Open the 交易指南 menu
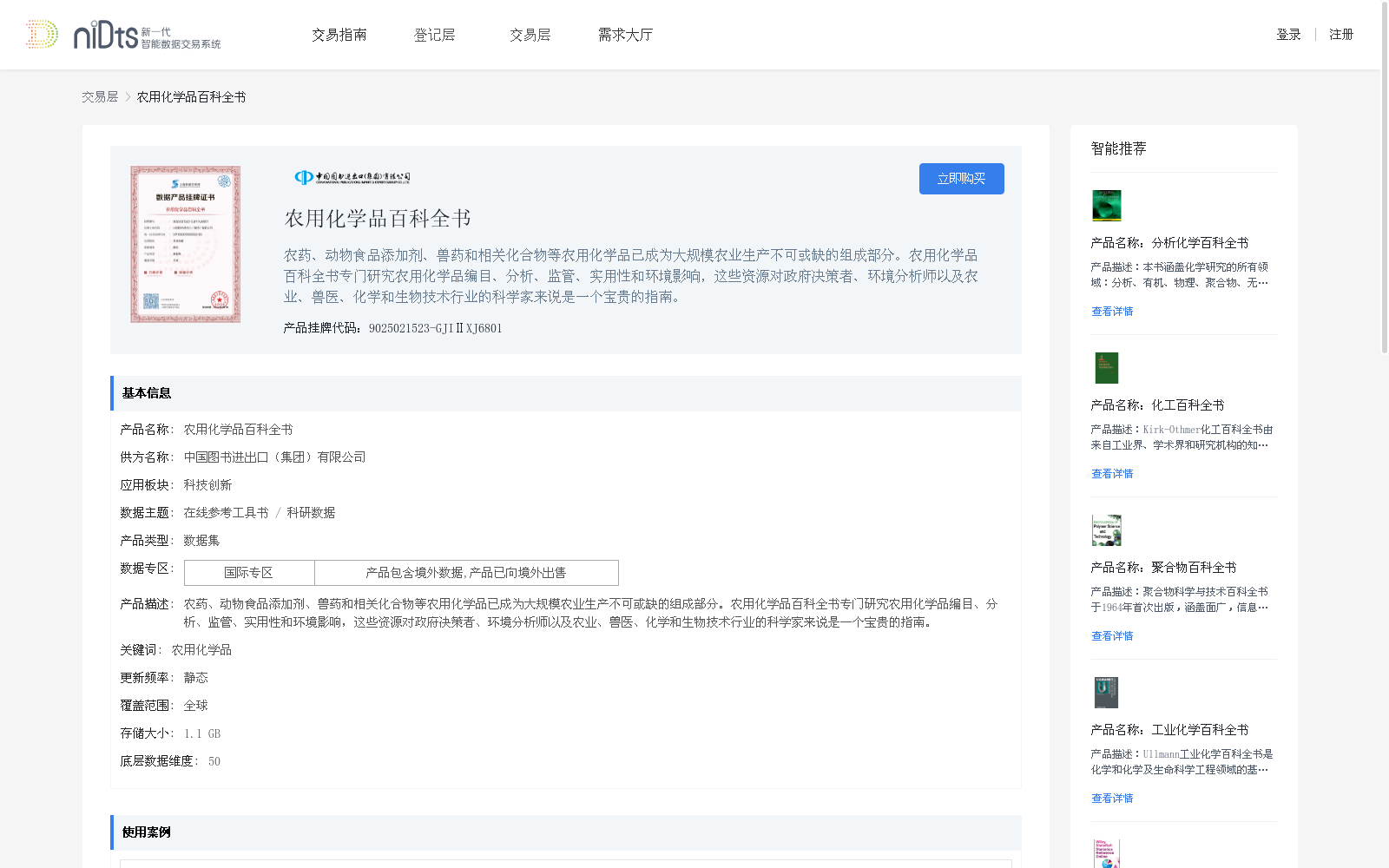 click(x=339, y=35)
